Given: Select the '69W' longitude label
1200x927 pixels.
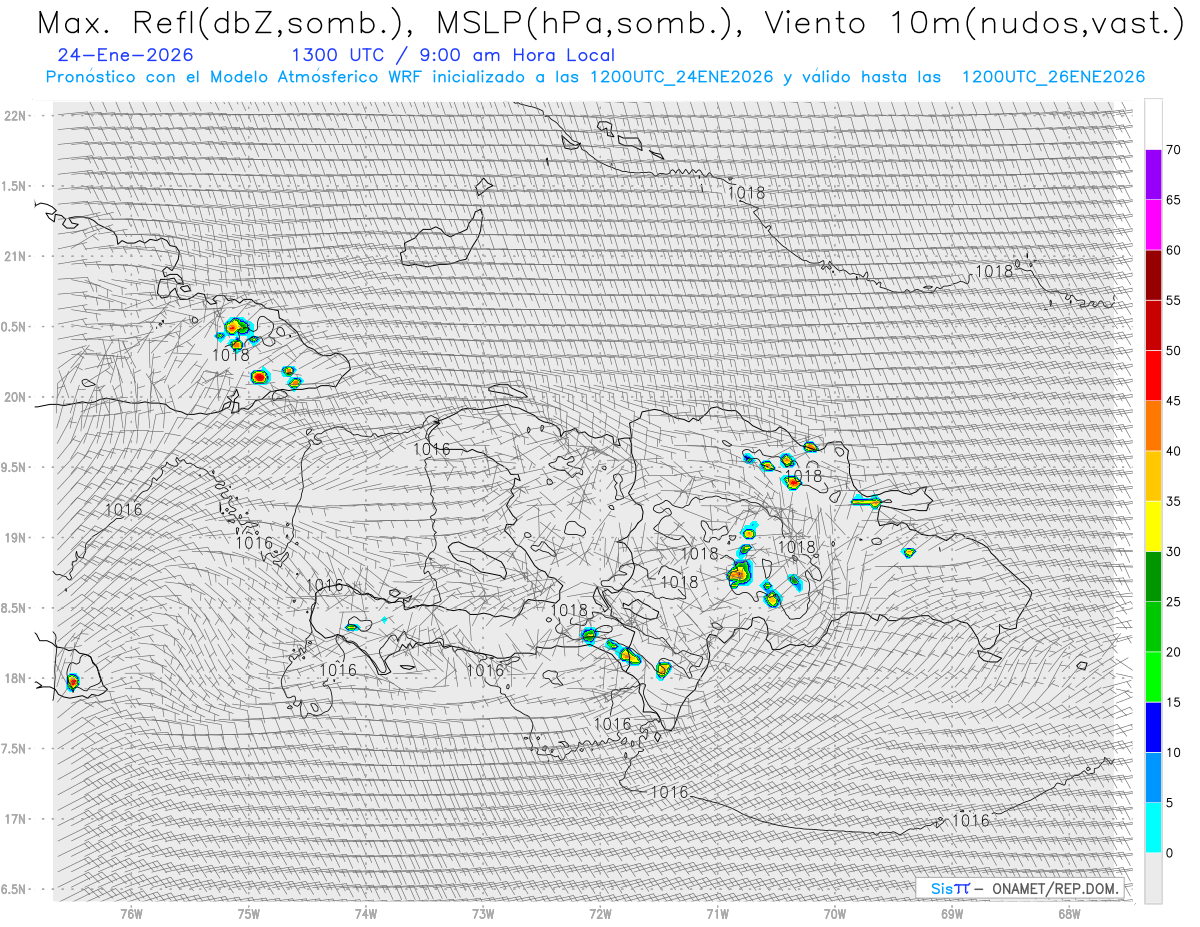Looking at the screenshot, I should click(952, 913).
